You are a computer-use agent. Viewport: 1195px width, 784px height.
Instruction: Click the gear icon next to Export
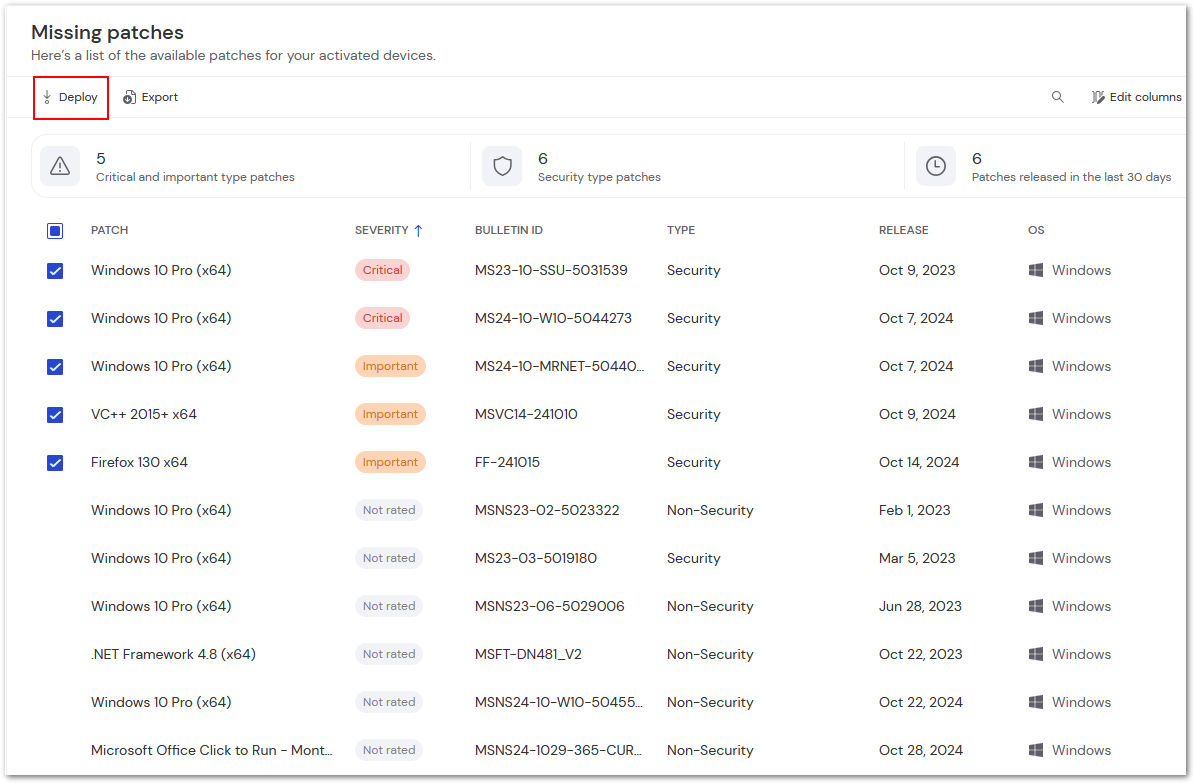[127, 96]
